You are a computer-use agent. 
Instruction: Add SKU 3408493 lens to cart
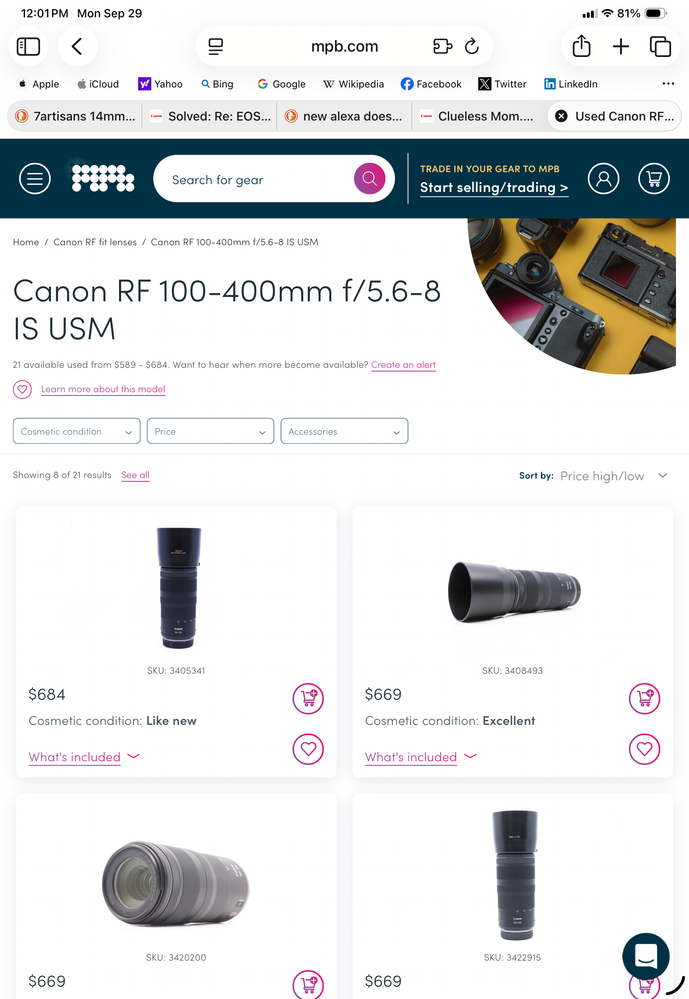click(x=644, y=698)
